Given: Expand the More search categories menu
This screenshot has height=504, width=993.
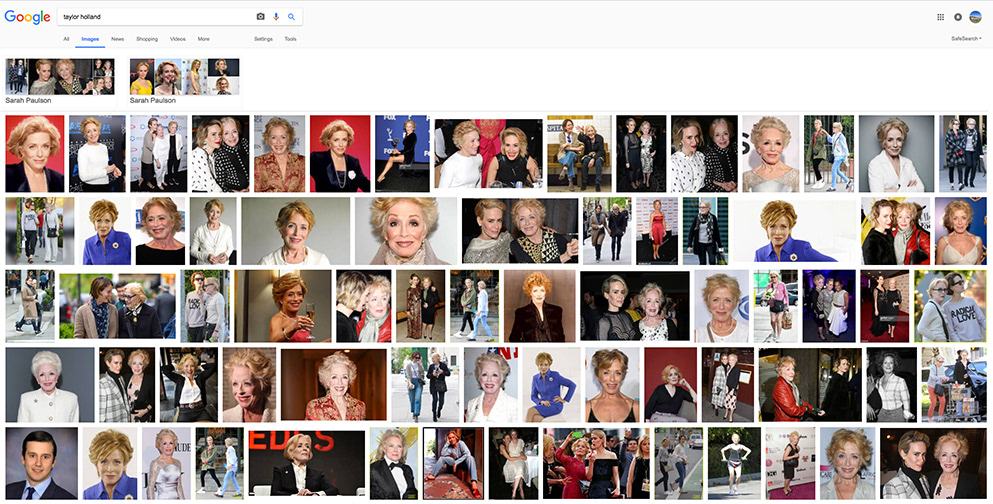Looking at the screenshot, I should [203, 39].
